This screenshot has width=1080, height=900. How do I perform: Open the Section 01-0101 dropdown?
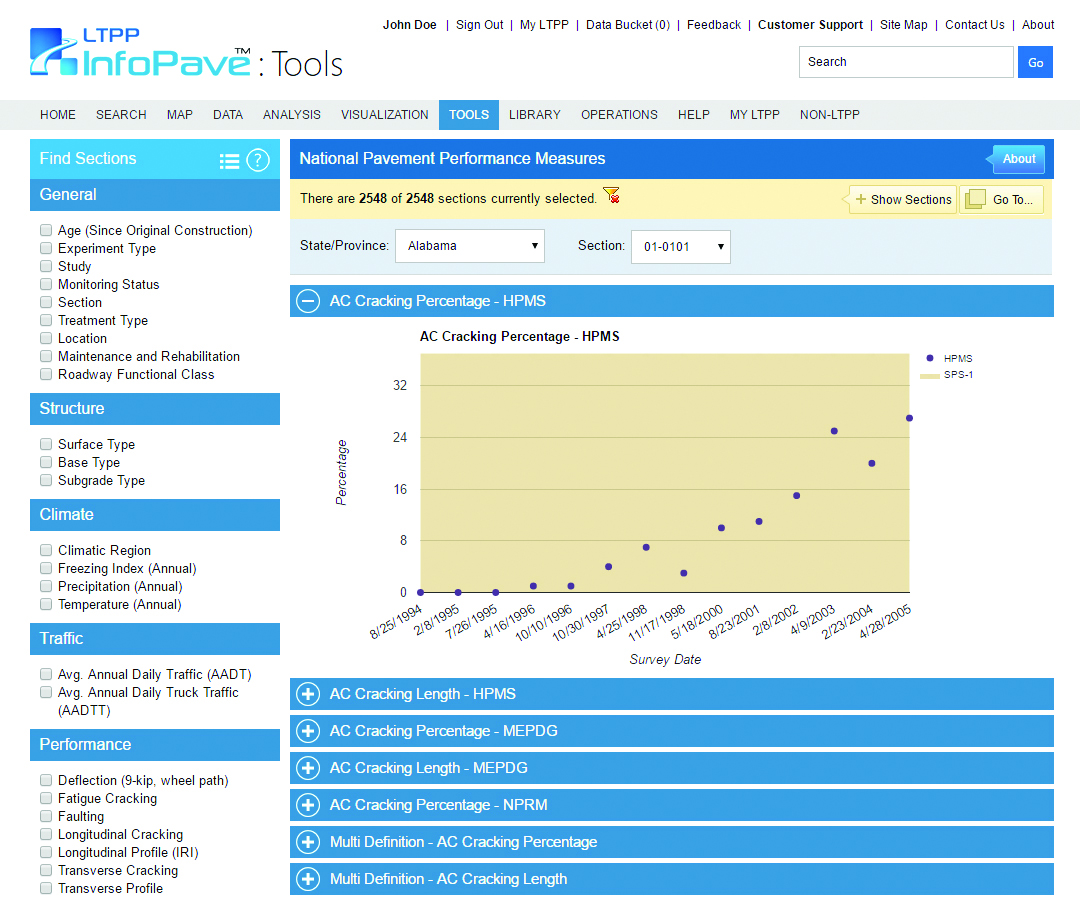point(681,247)
